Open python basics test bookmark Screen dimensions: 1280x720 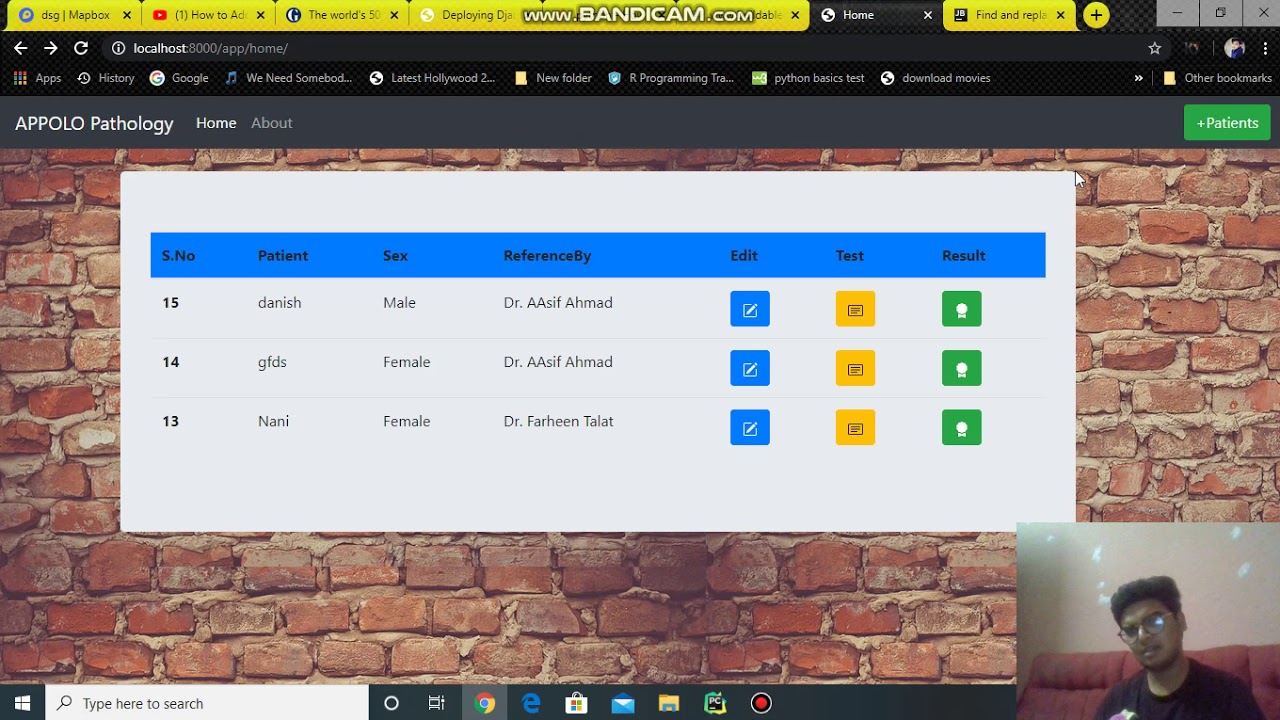[x=808, y=78]
